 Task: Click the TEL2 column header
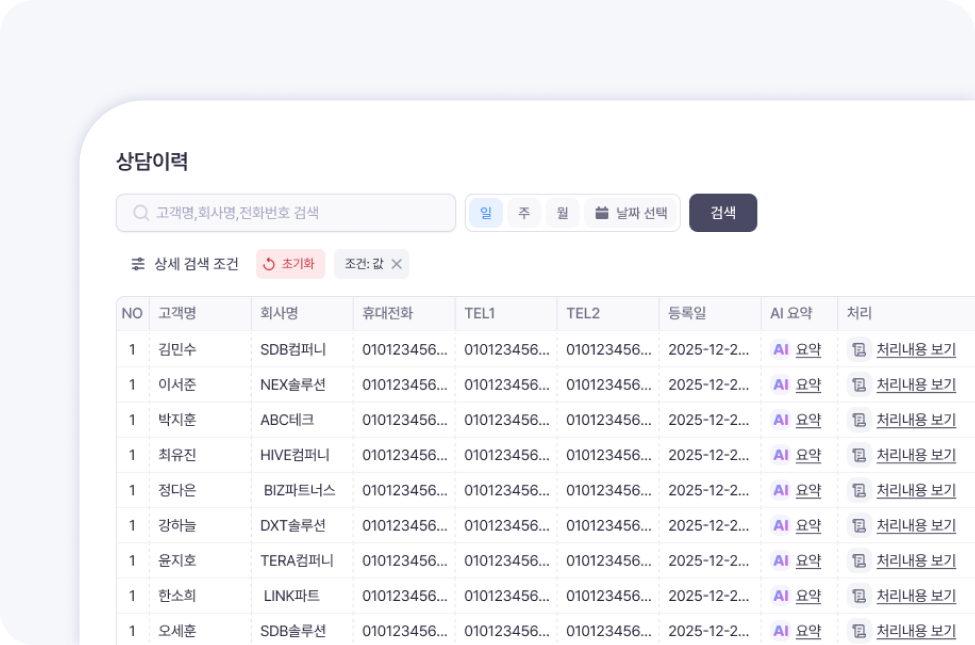[x=608, y=313]
